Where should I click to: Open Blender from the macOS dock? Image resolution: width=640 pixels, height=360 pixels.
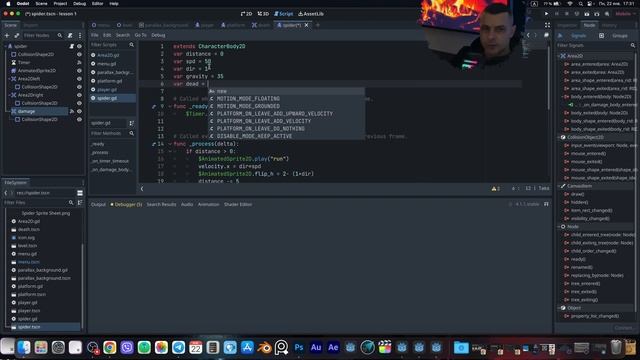tap(264, 348)
